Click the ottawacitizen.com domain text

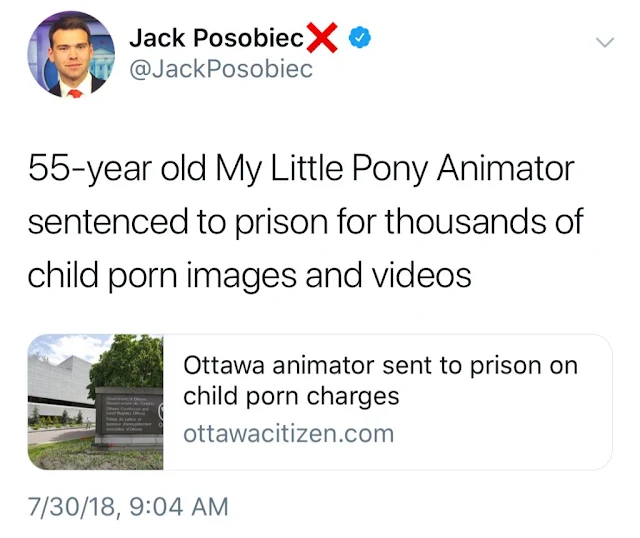coord(289,434)
